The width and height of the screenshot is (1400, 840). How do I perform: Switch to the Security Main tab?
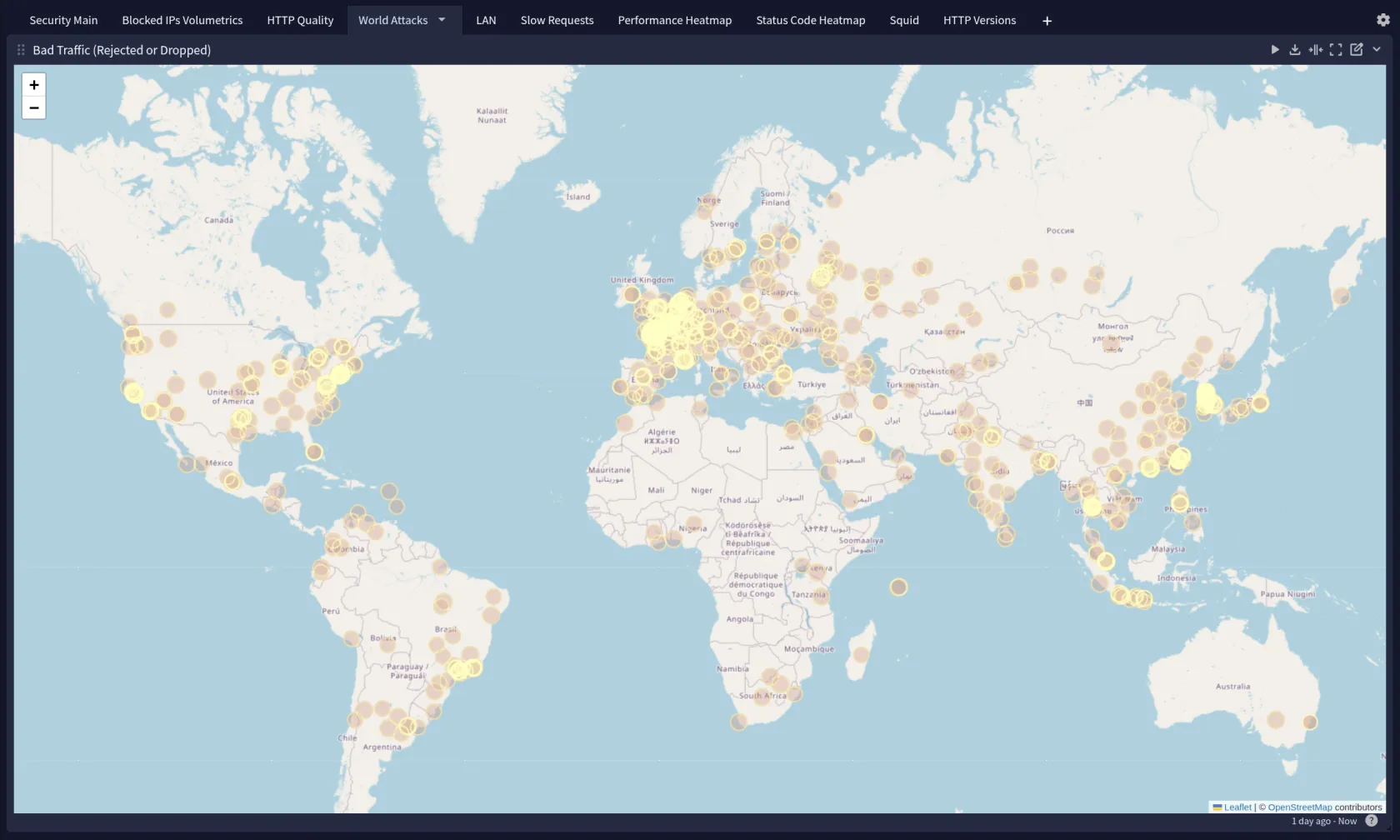coord(63,20)
